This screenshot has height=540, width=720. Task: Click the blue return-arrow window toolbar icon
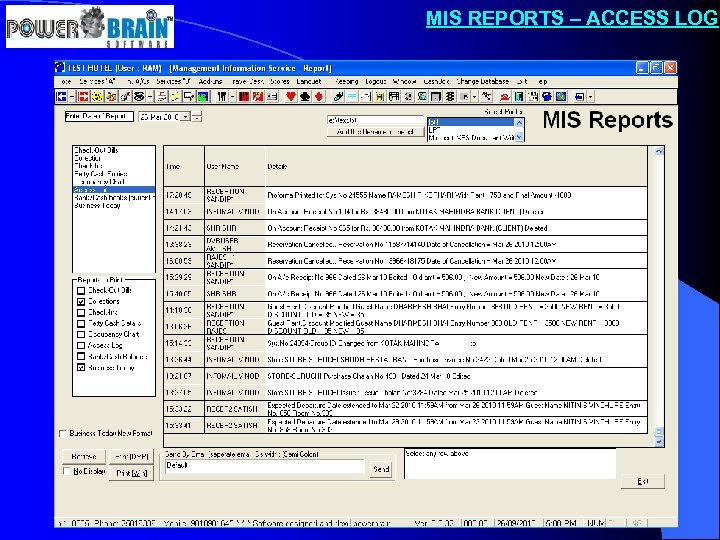click(x=579, y=96)
